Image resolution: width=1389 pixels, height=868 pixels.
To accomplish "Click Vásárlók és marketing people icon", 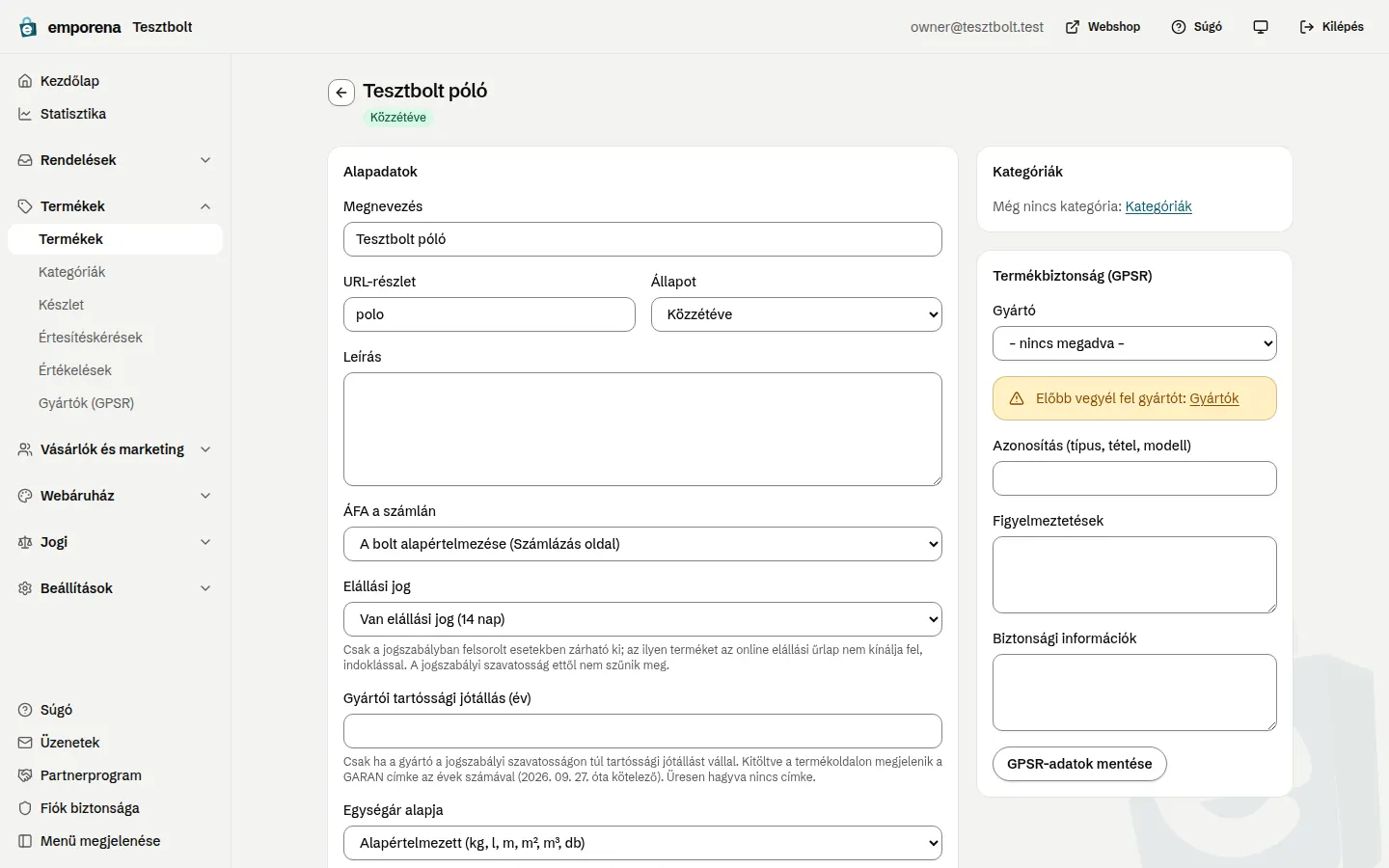I will pos(25,449).
